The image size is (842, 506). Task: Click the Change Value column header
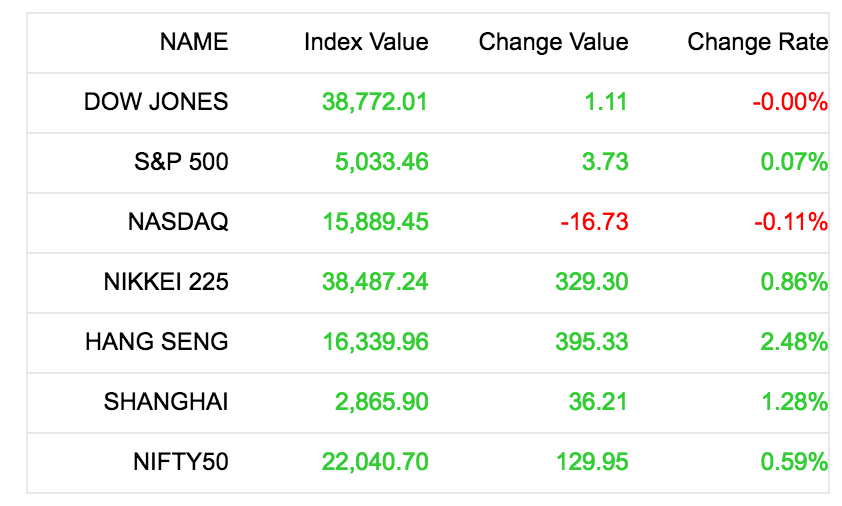(554, 42)
